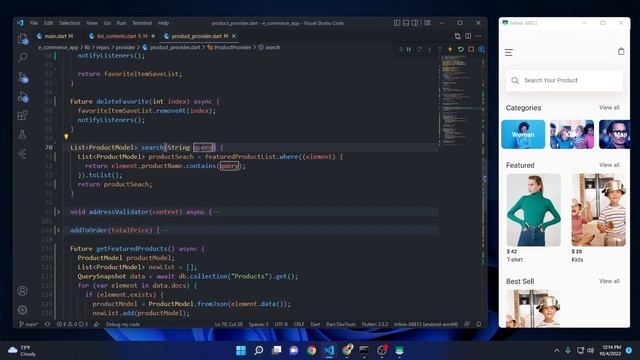Image resolution: width=640 pixels, height=360 pixels.
Task: Click the split editor right icon
Action: pyautogui.click(x=468, y=36)
